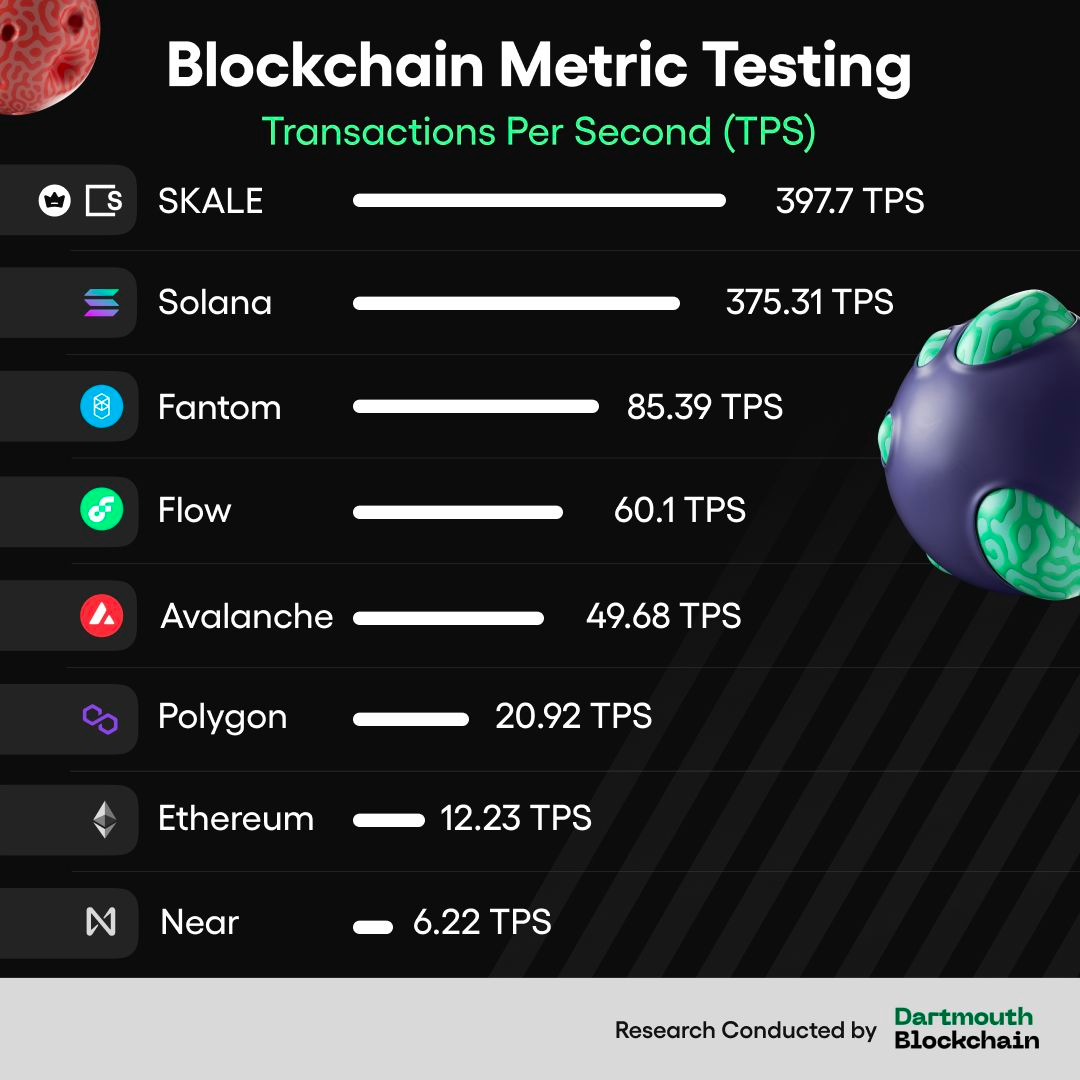Viewport: 1080px width, 1080px height.
Task: Click the green Flow logo icon
Action: (102, 509)
